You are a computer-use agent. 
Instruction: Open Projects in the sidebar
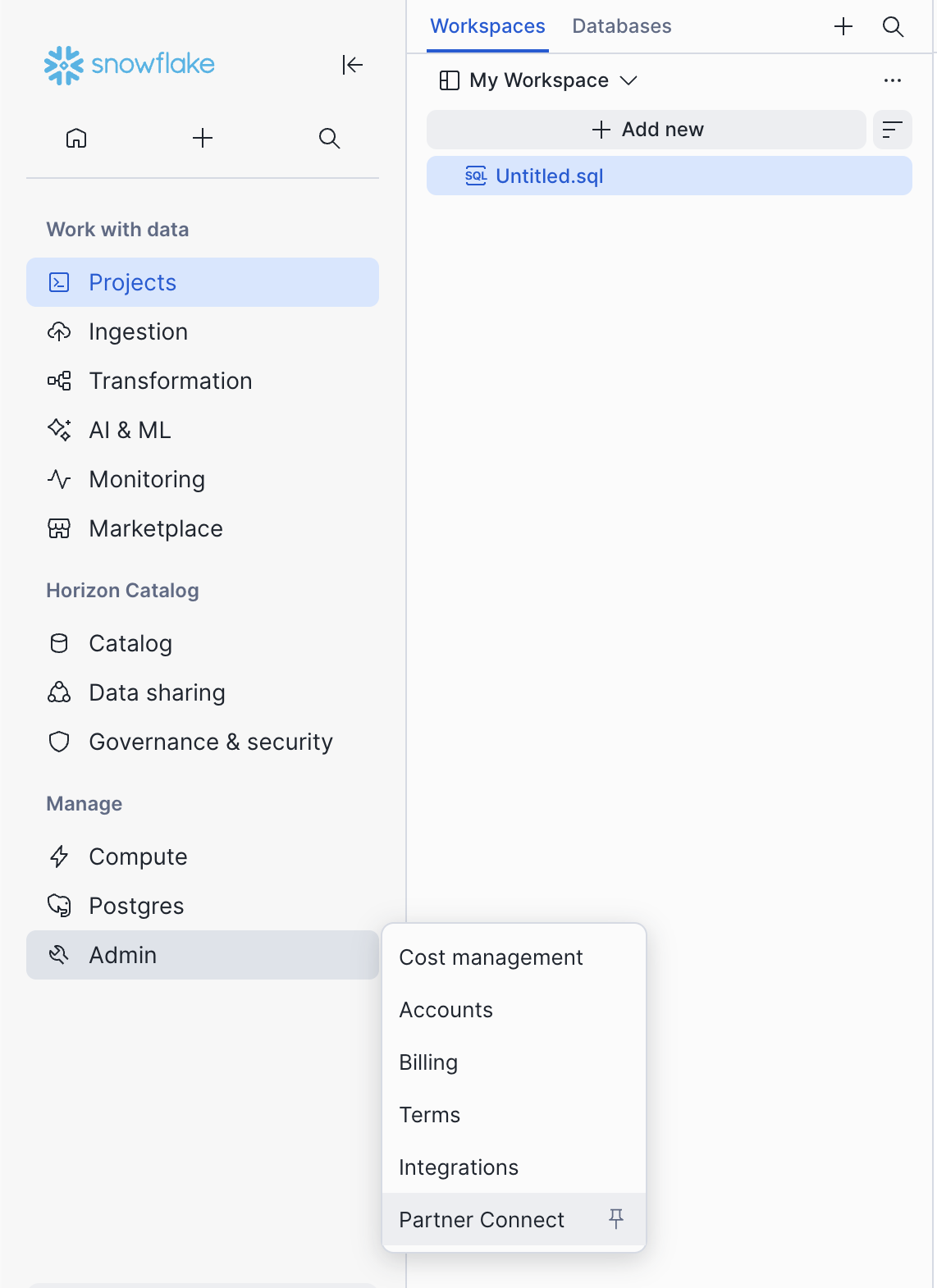coord(203,282)
